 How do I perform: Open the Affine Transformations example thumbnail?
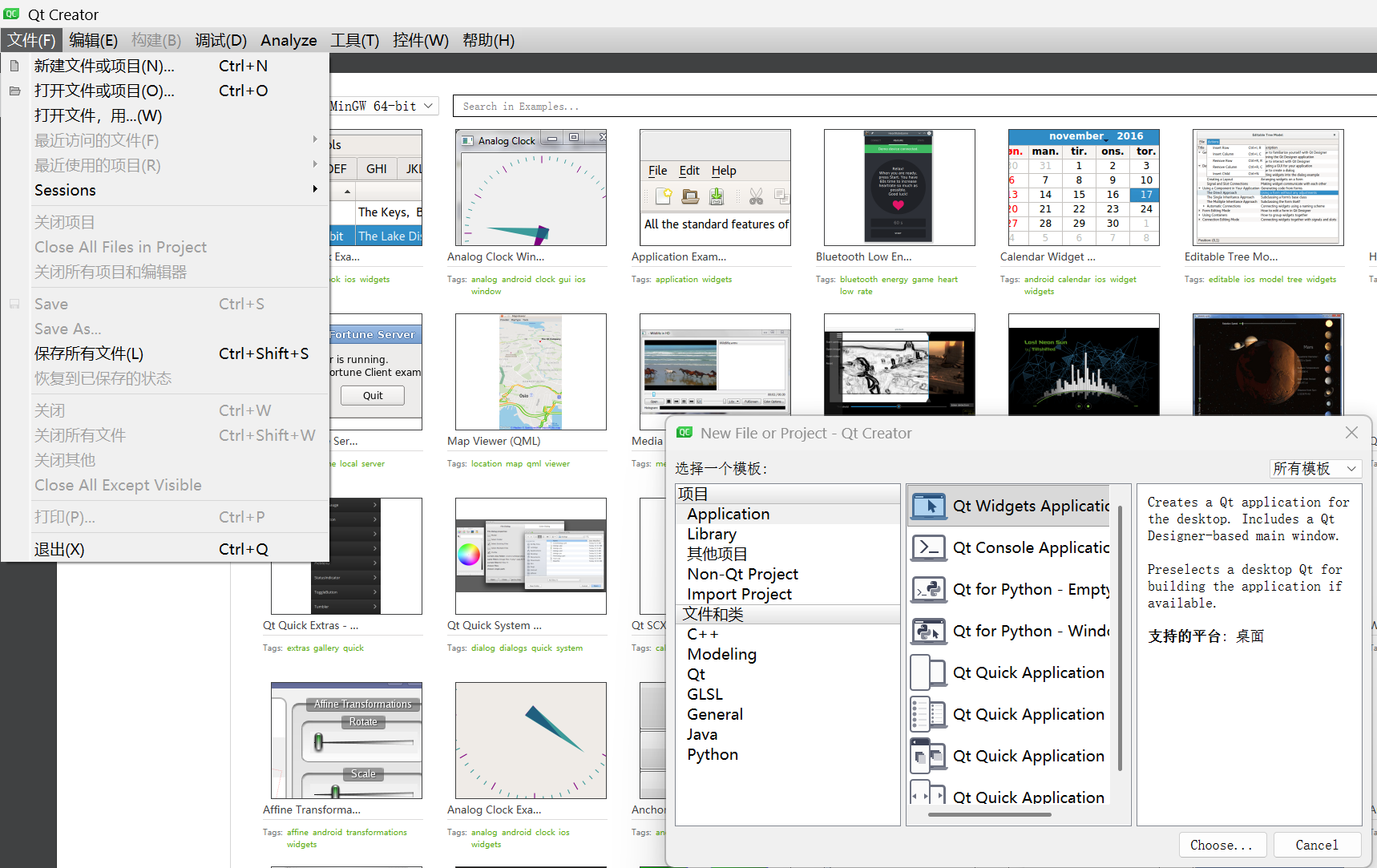pos(346,741)
